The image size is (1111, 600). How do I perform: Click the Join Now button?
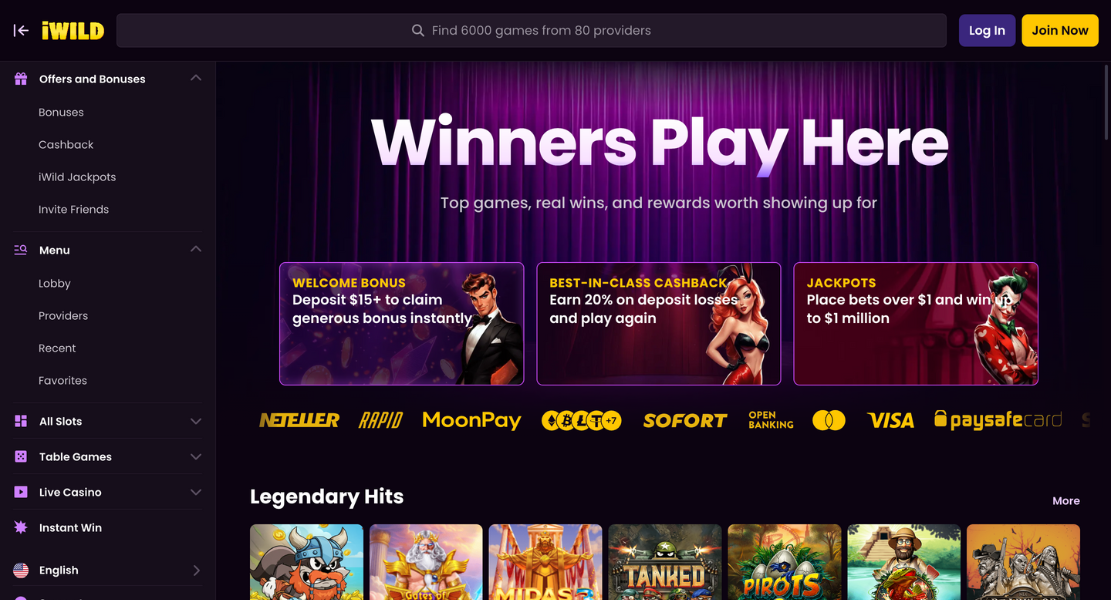1060,30
